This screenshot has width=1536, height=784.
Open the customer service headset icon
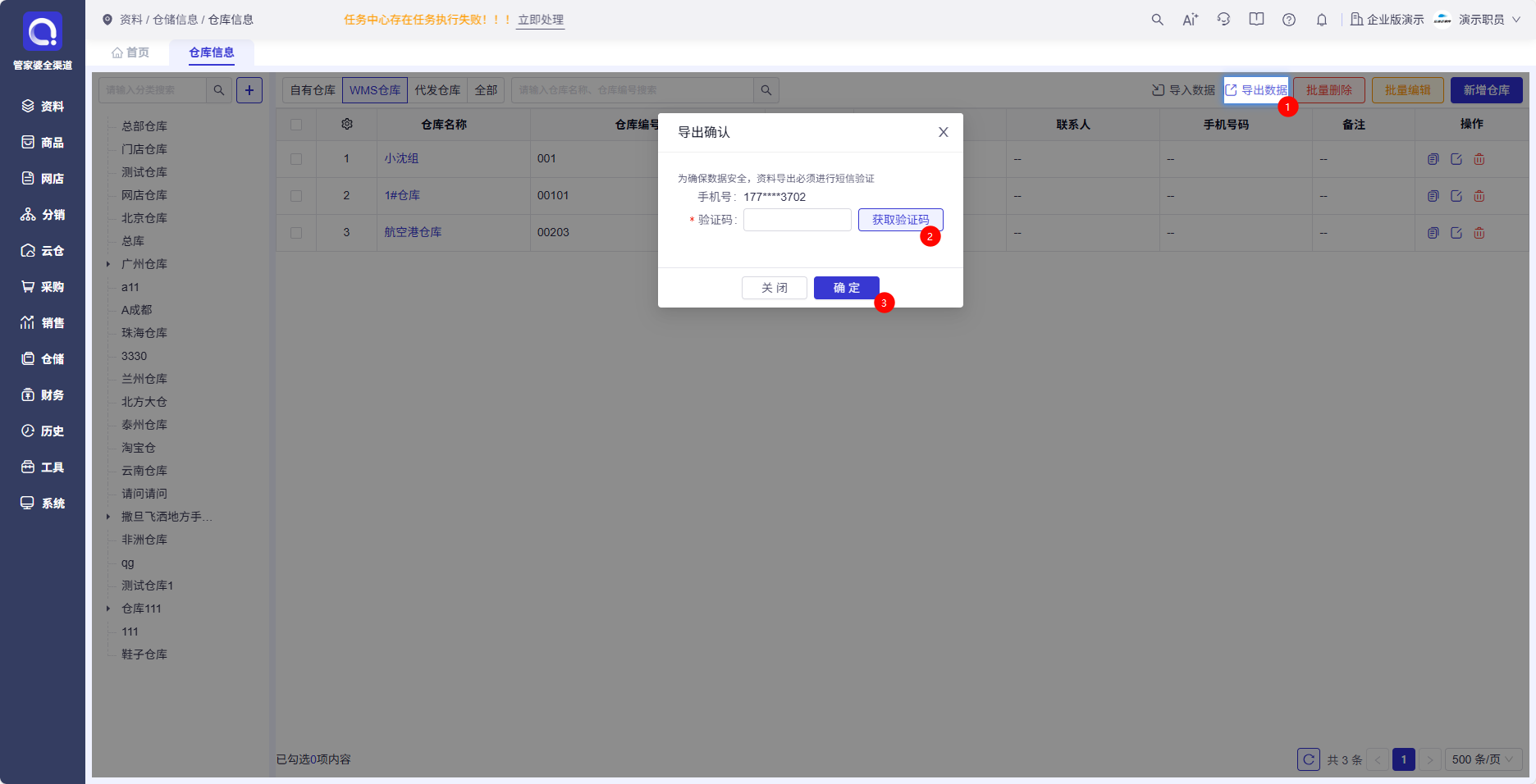click(x=1223, y=20)
